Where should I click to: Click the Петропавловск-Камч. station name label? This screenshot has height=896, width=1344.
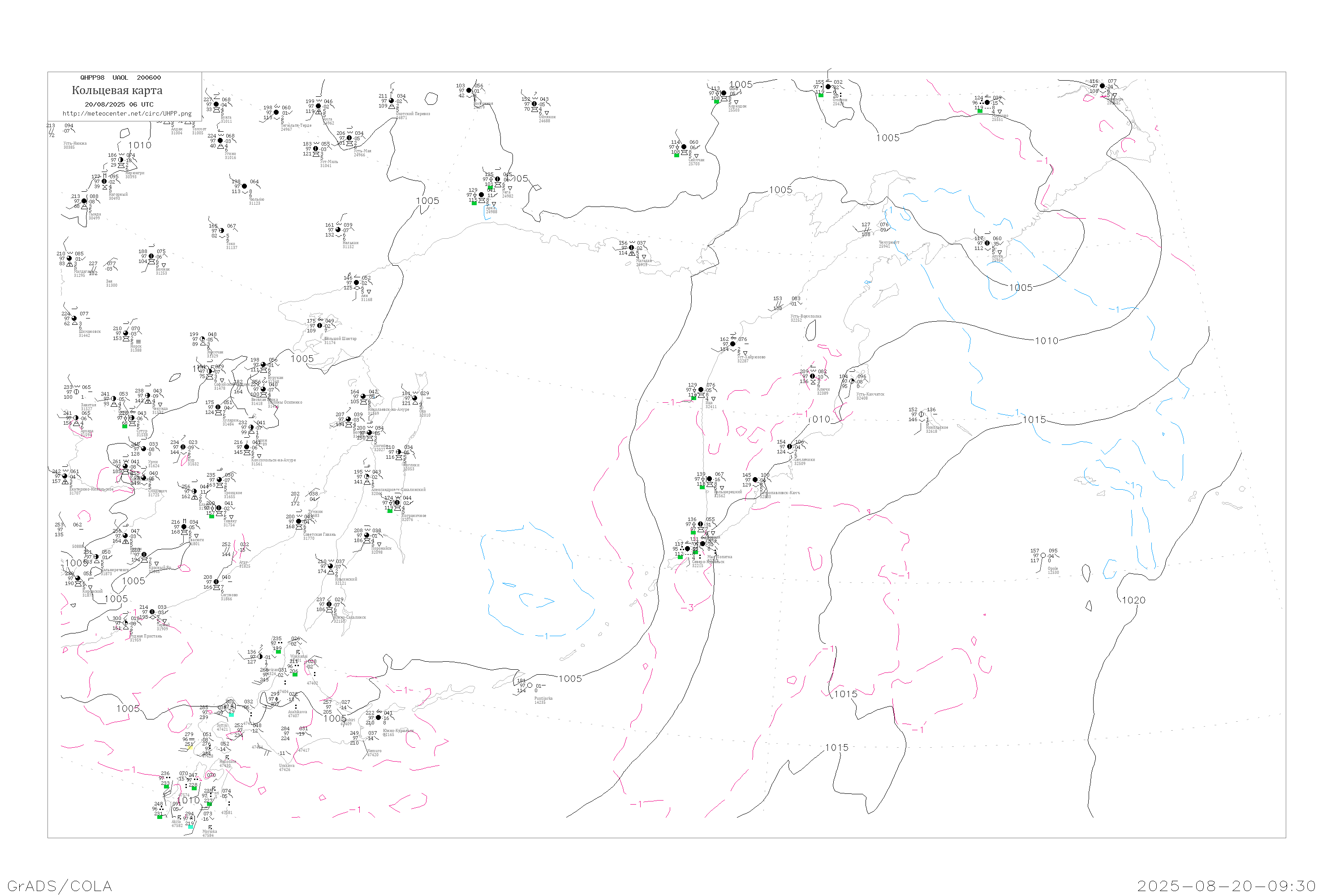point(780,492)
